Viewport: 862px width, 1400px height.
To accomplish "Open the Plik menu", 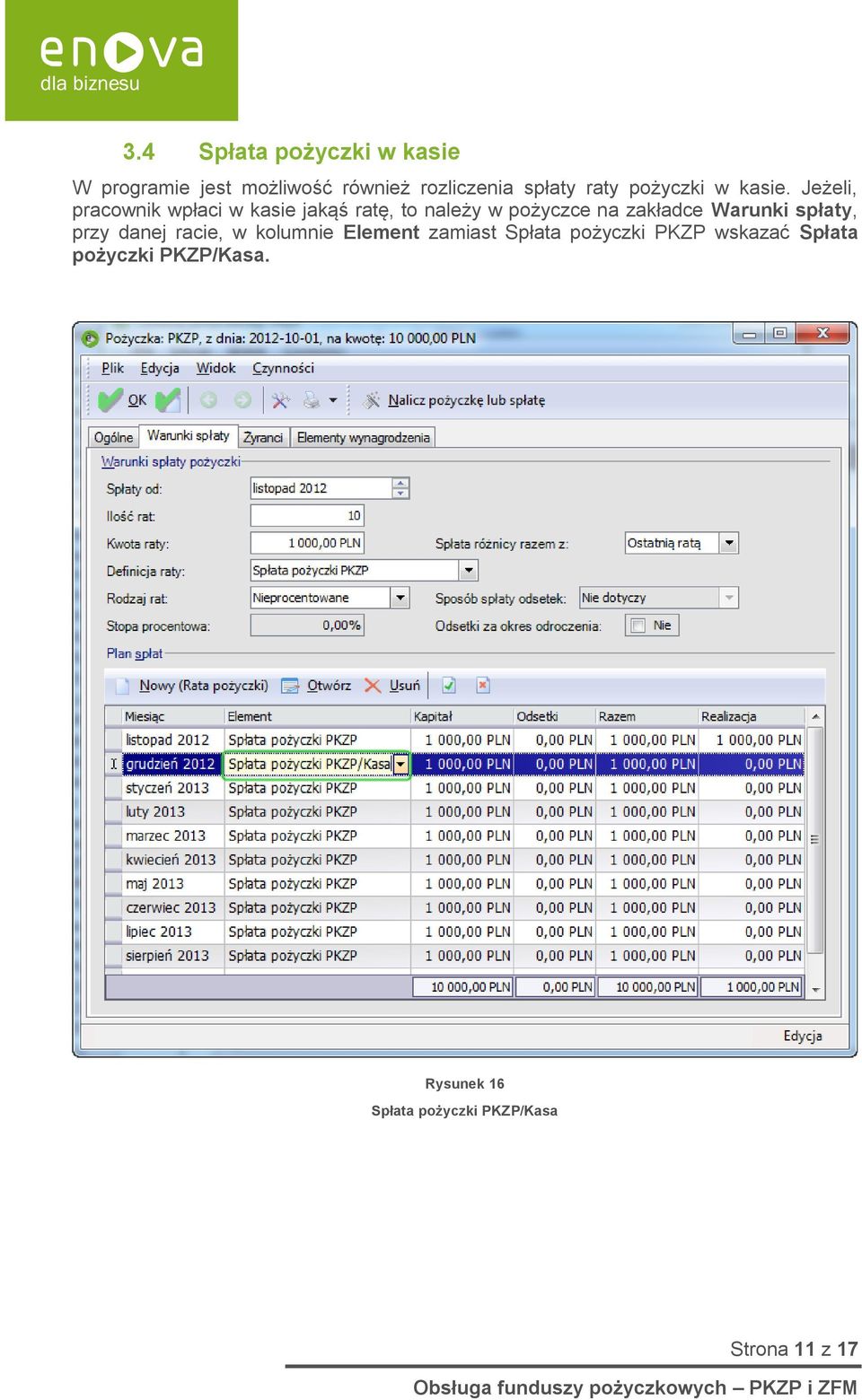I will [112, 368].
